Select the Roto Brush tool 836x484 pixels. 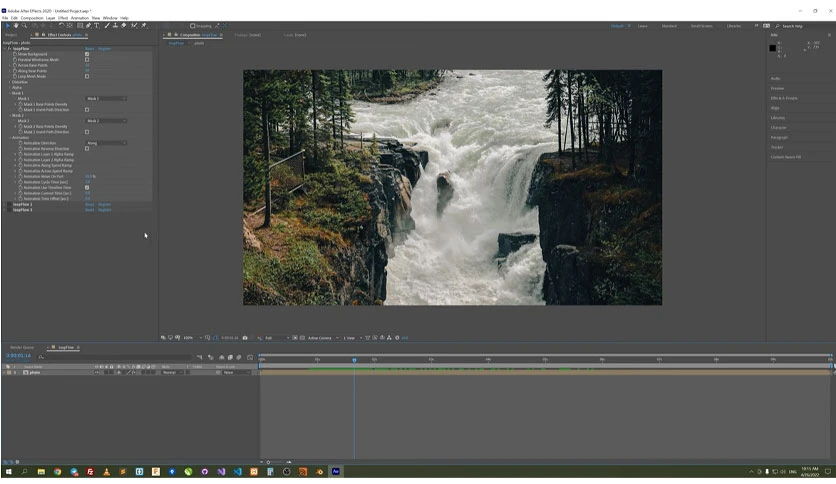point(134,26)
